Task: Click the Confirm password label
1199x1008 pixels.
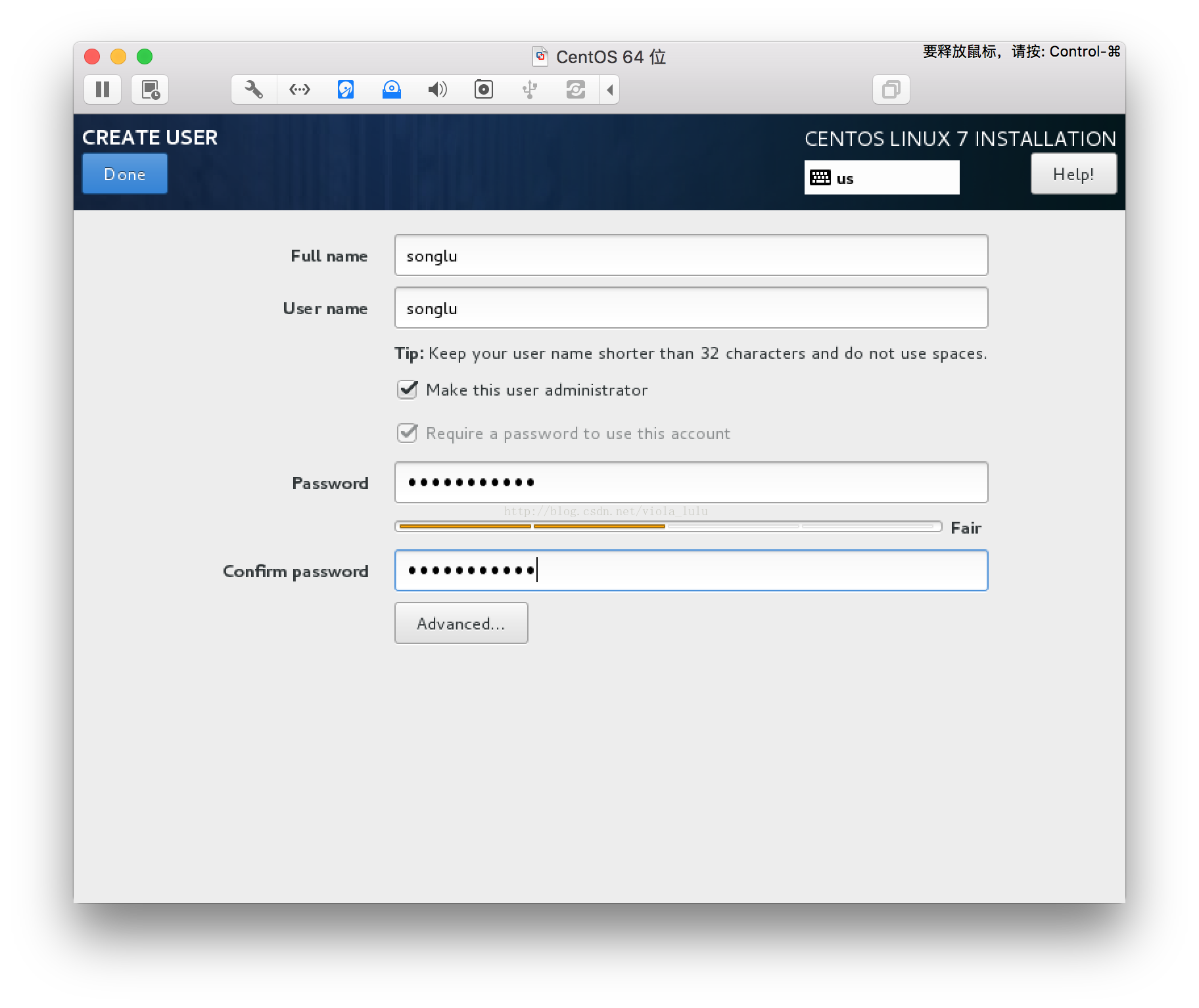Action: [x=296, y=572]
